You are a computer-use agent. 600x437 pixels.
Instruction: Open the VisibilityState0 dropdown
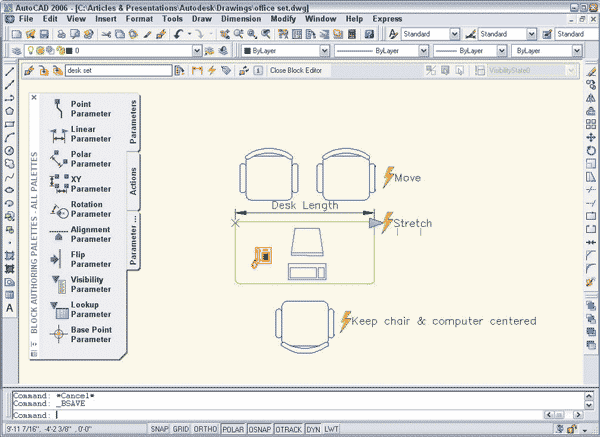(571, 70)
